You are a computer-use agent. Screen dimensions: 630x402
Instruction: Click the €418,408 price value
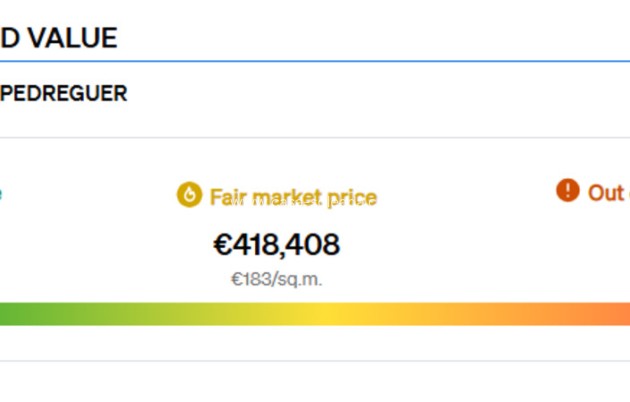pos(277,244)
